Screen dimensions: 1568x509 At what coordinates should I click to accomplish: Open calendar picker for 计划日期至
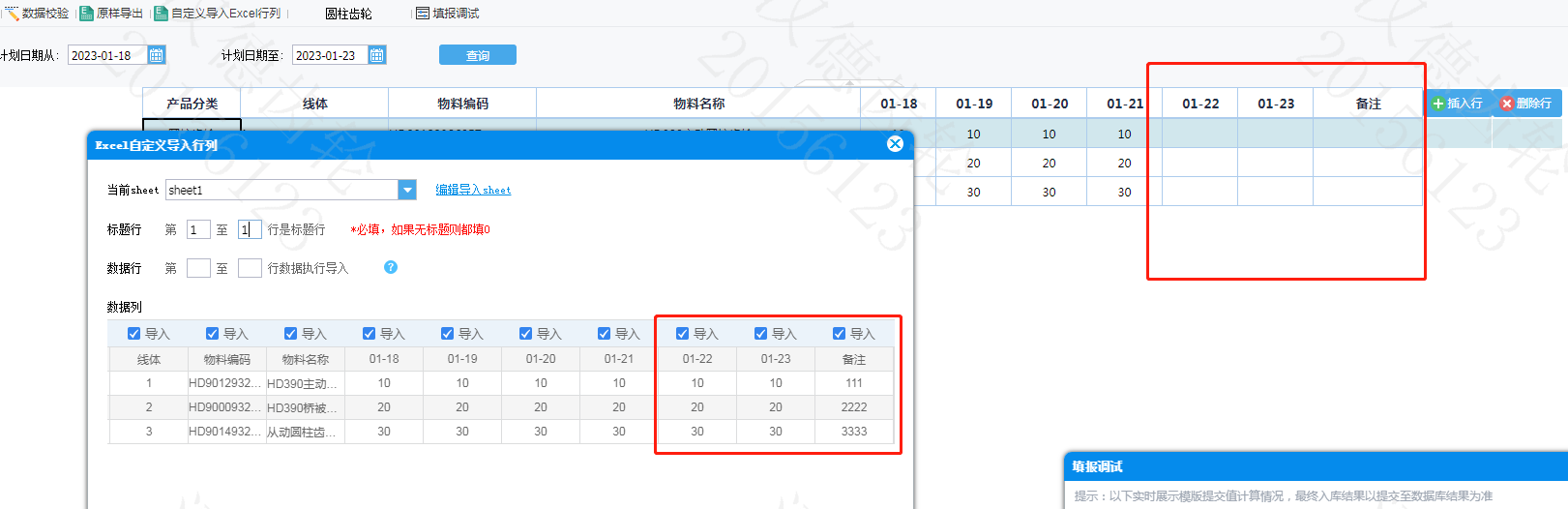377,55
